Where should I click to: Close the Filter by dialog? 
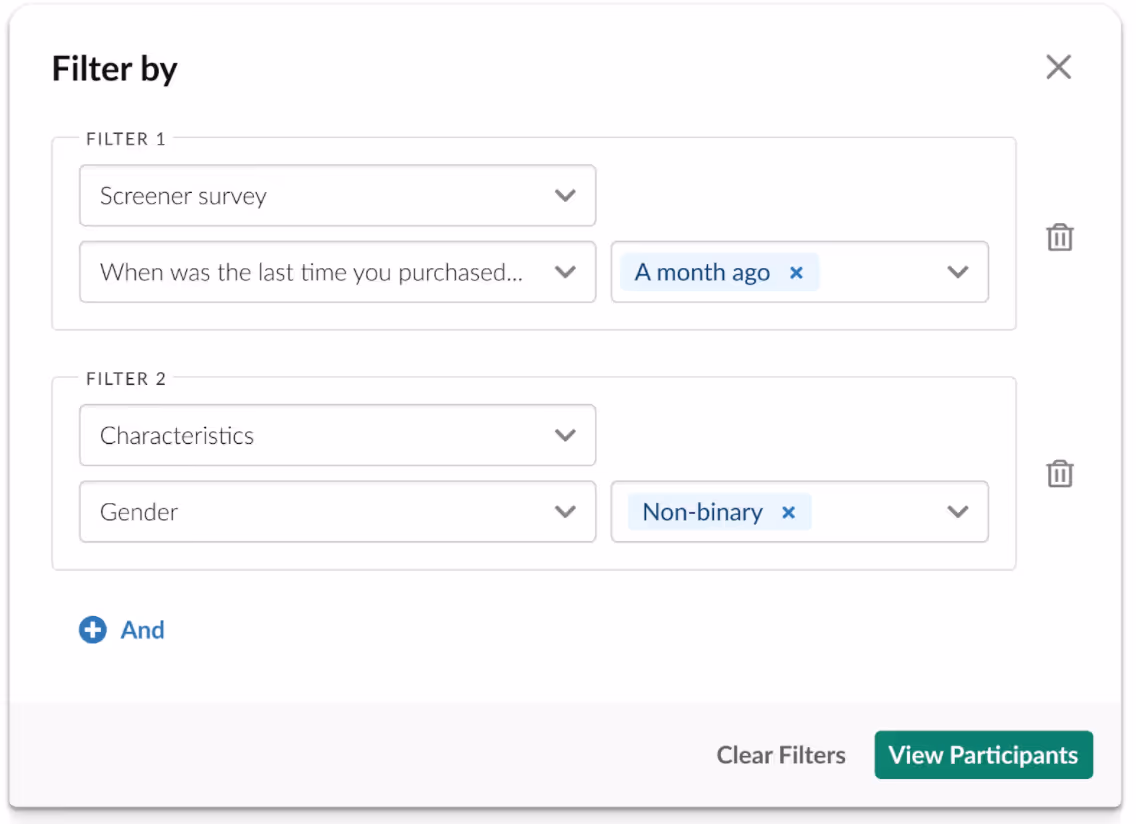click(1058, 67)
